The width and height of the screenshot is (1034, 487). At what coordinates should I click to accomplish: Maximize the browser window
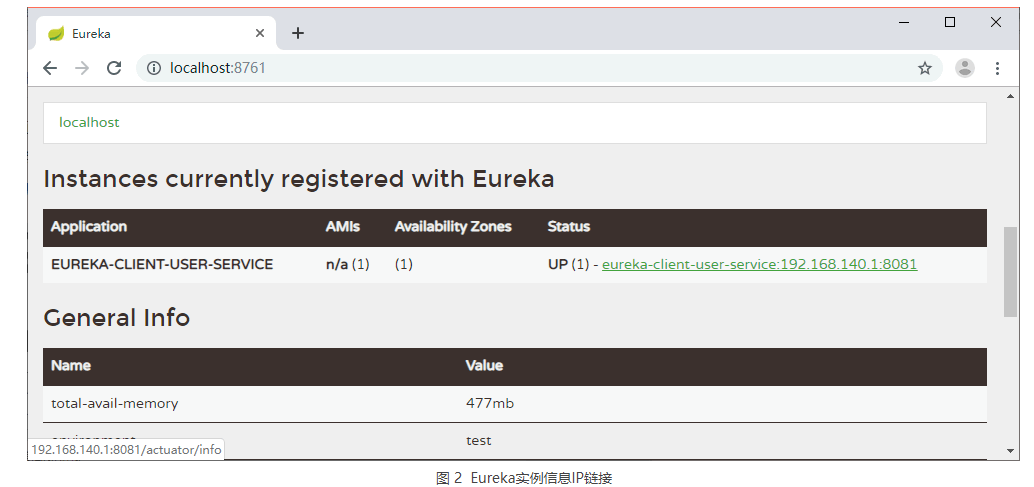950,22
